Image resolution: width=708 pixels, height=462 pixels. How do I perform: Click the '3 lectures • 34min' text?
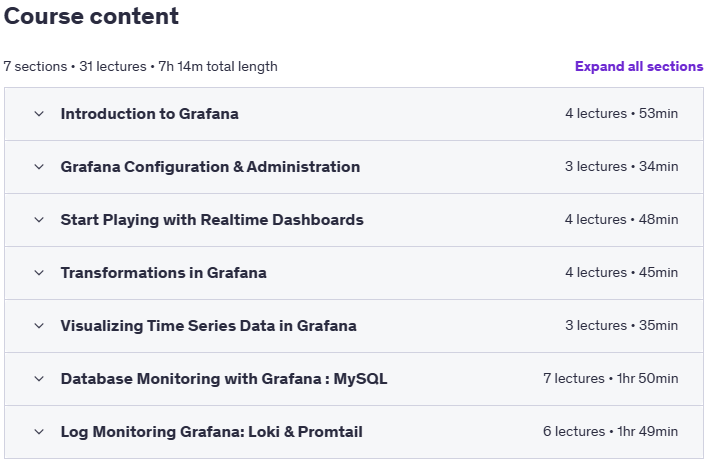pyautogui.click(x=621, y=166)
